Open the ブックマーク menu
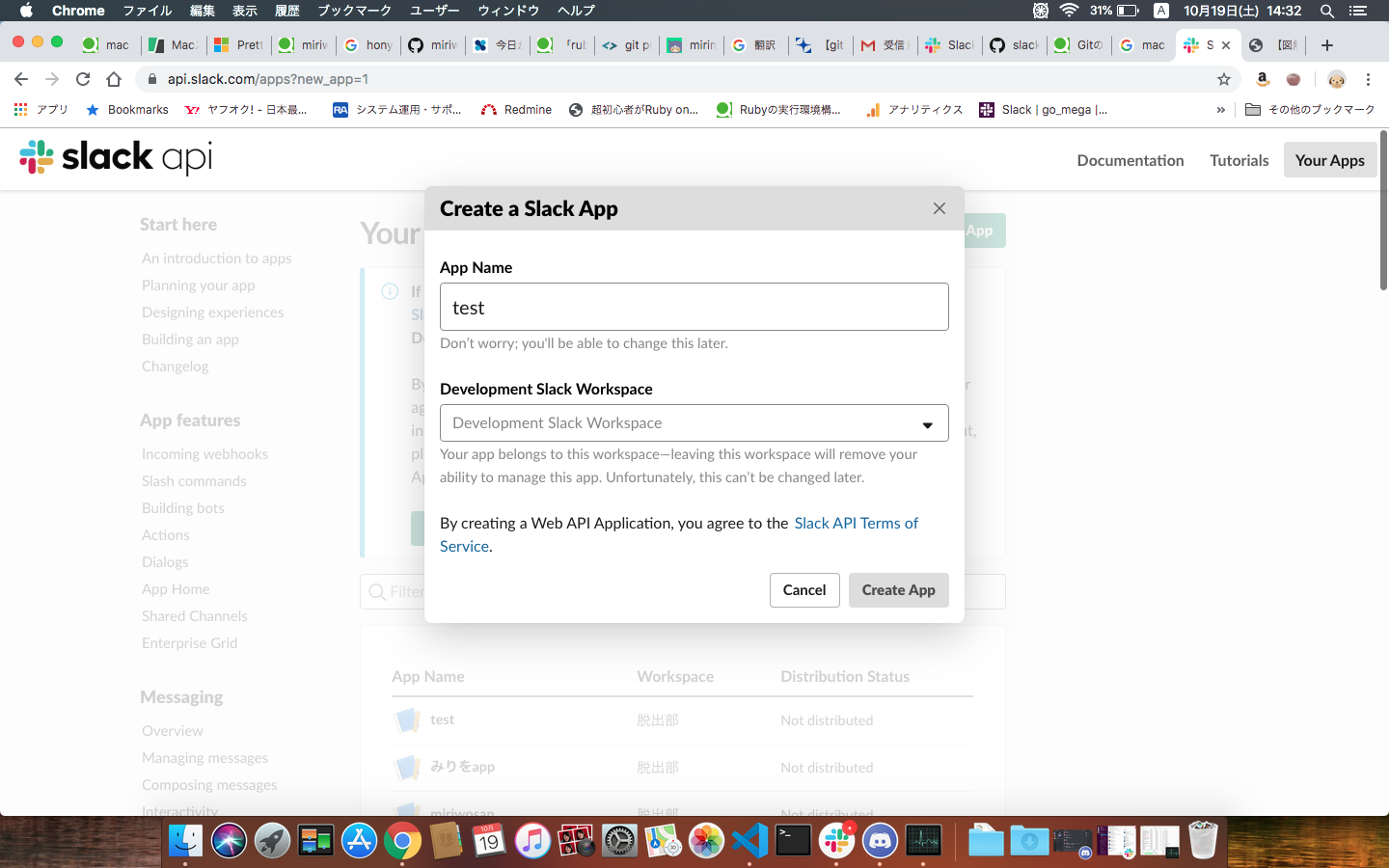The width and height of the screenshot is (1389, 868). (354, 11)
